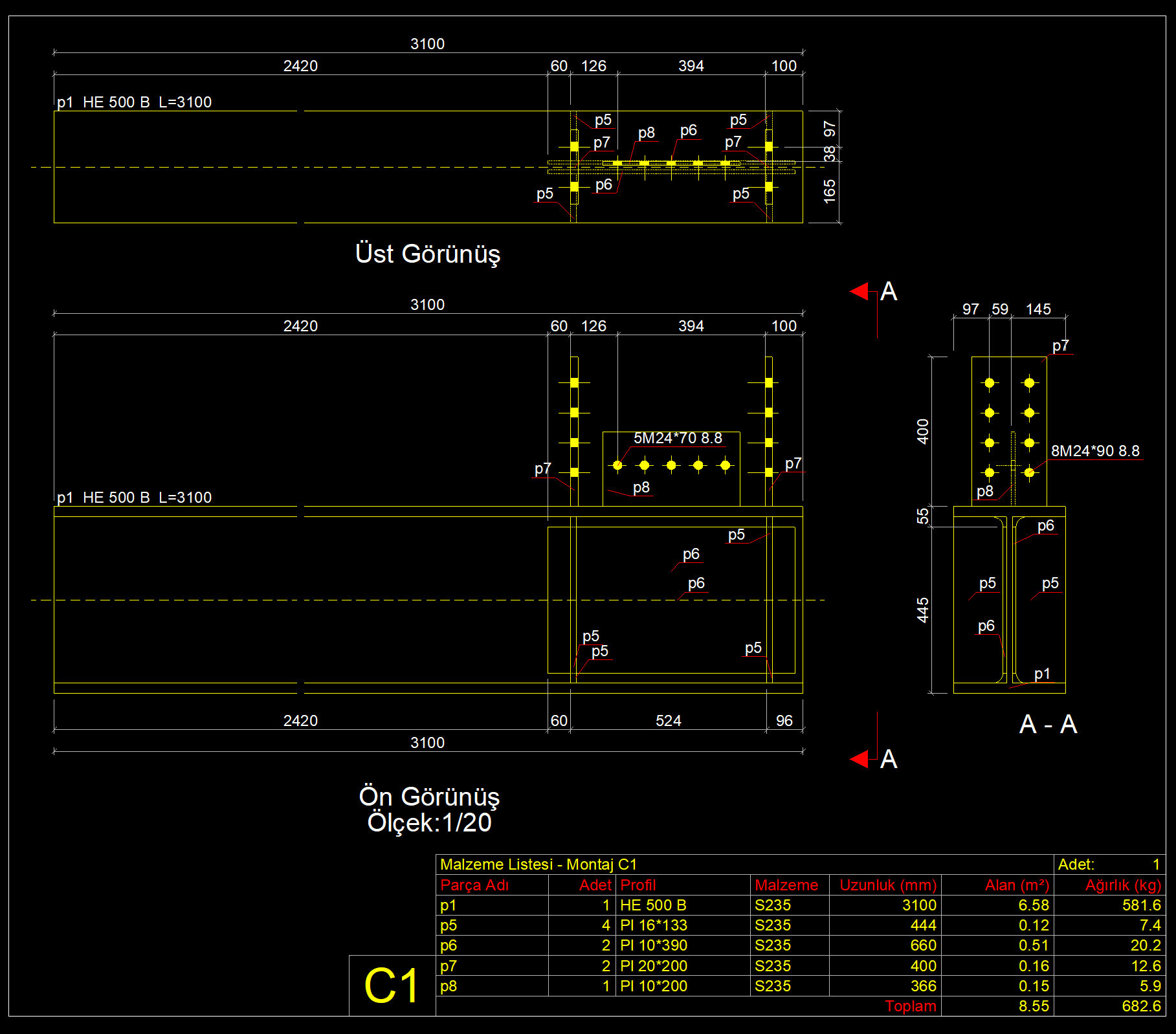The image size is (1176, 1034).
Task: Click the '524' dimension in front view
Action: click(669, 721)
